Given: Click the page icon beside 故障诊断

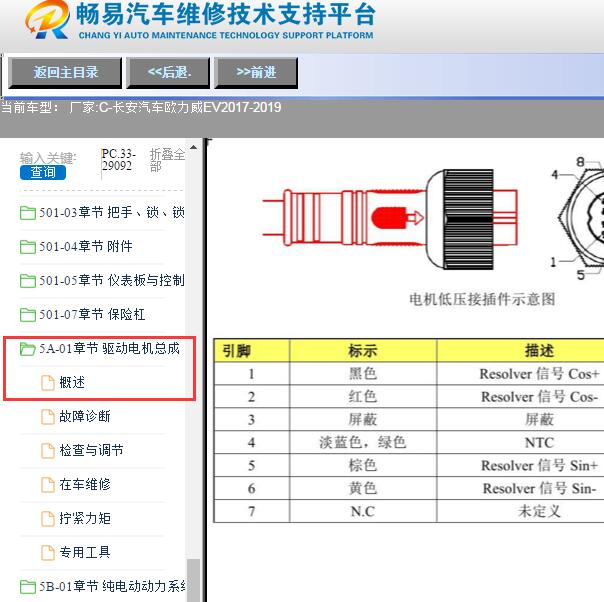Looking at the screenshot, I should coord(48,417).
